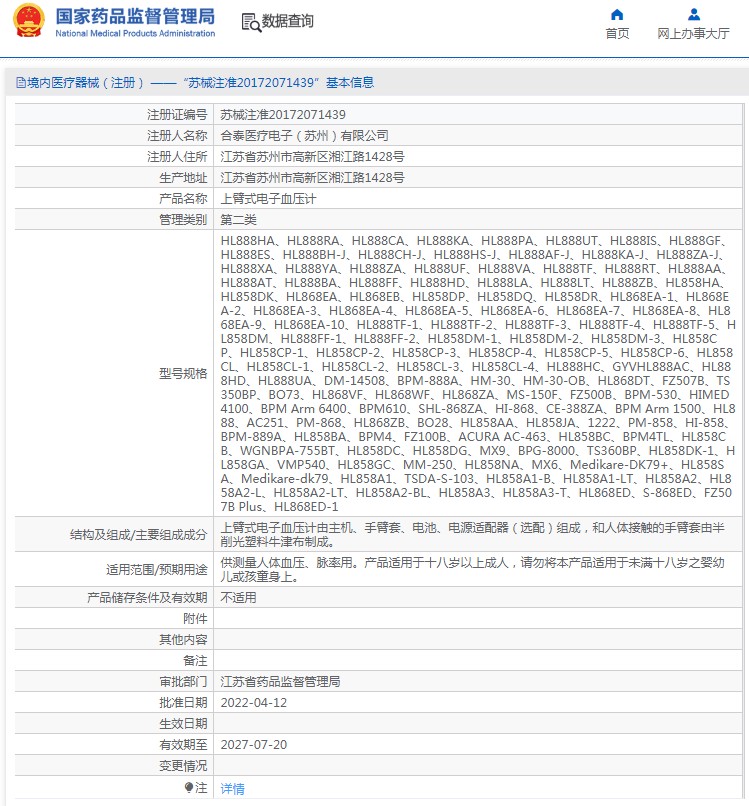Click the document icon before 境内医疗器械
Image resolution: width=749 pixels, height=806 pixels.
(21, 83)
